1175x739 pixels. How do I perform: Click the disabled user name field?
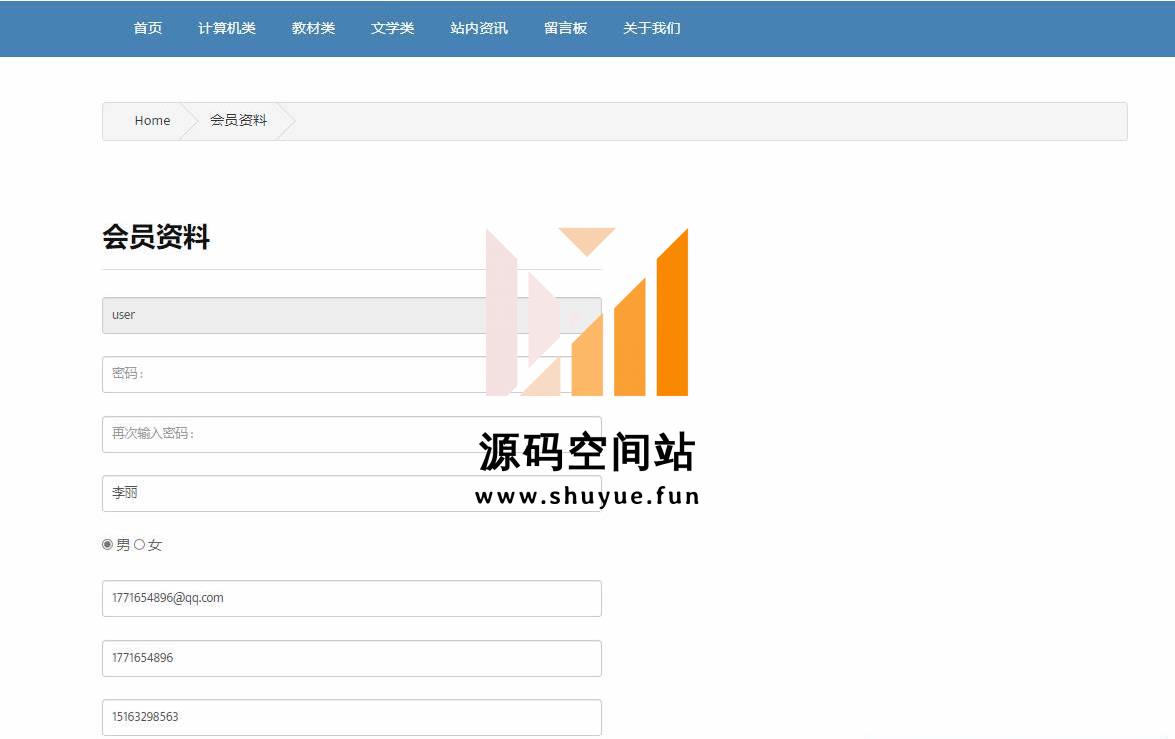coord(351,316)
